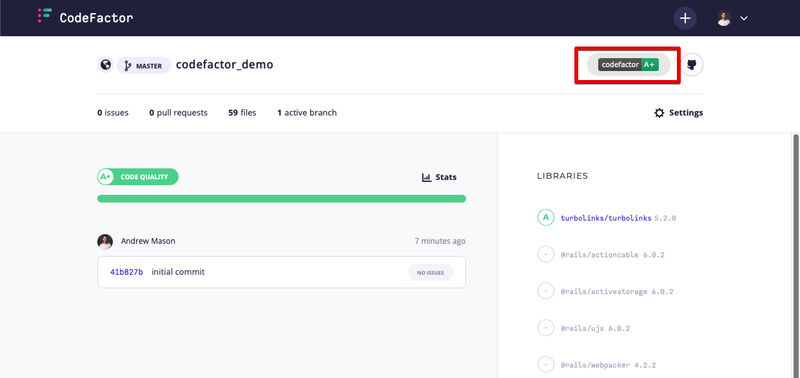Select the MASTER branch selector
The image size is (800, 378).
[x=144, y=65]
